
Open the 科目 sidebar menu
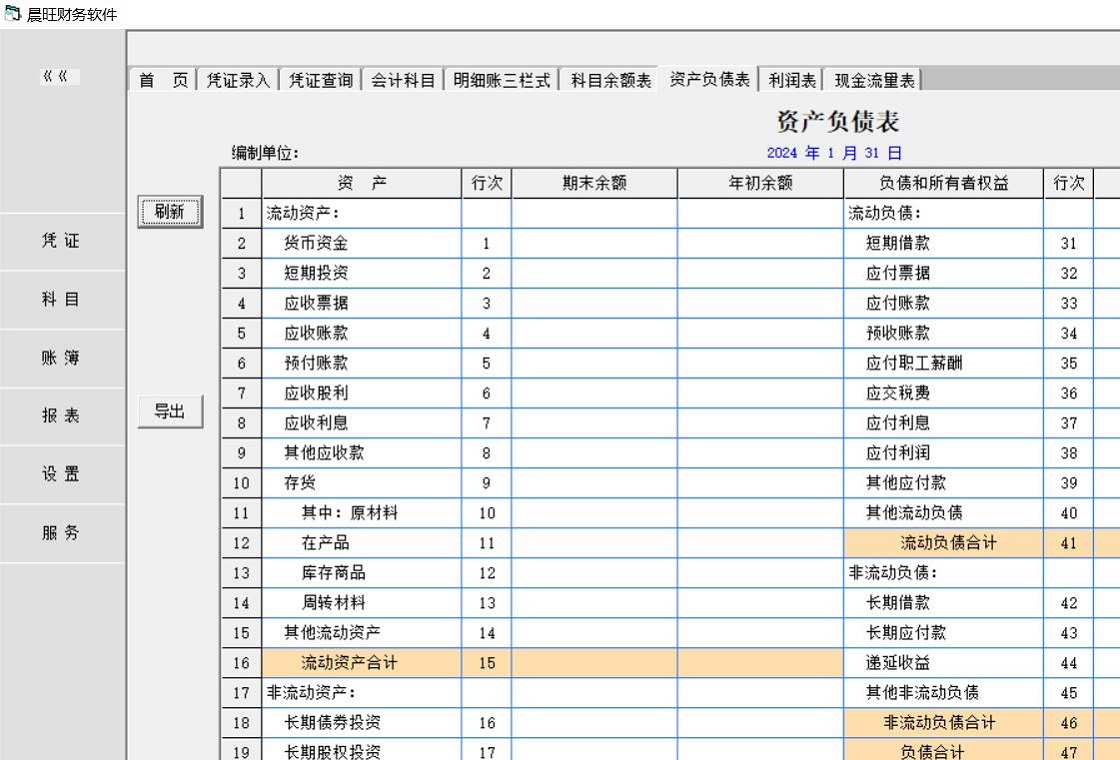coord(61,300)
